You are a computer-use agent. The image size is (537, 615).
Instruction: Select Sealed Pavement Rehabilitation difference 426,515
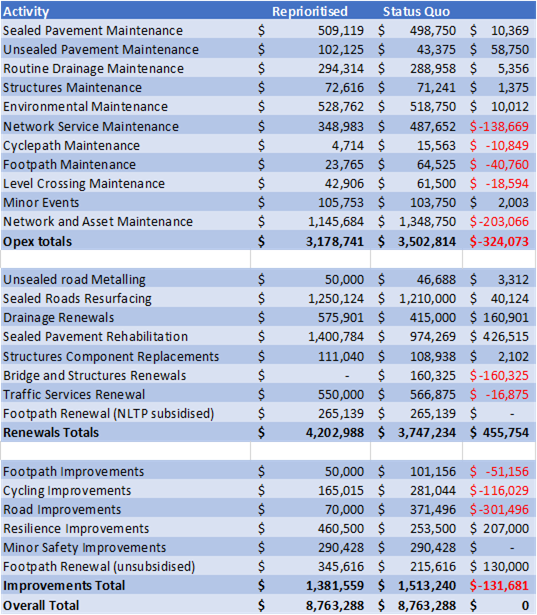[x=506, y=337]
